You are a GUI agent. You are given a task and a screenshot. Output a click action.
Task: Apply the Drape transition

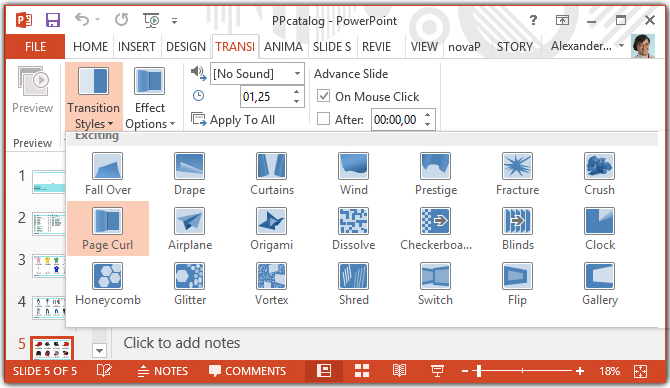click(190, 174)
